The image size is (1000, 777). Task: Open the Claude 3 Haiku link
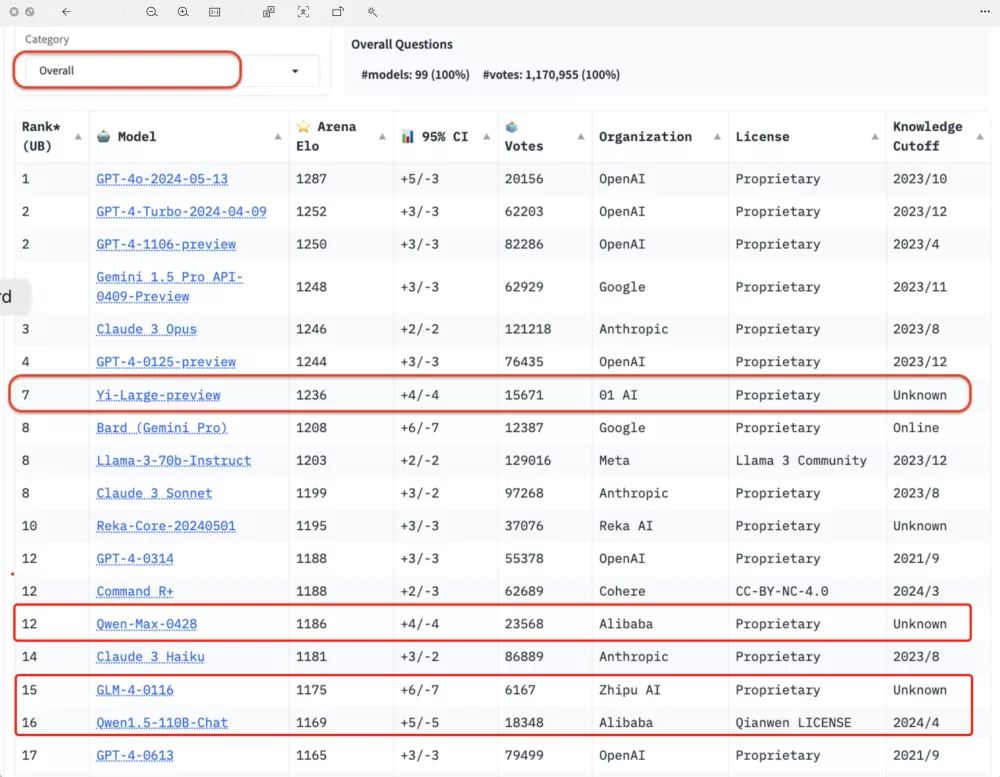pyautogui.click(x=151, y=656)
